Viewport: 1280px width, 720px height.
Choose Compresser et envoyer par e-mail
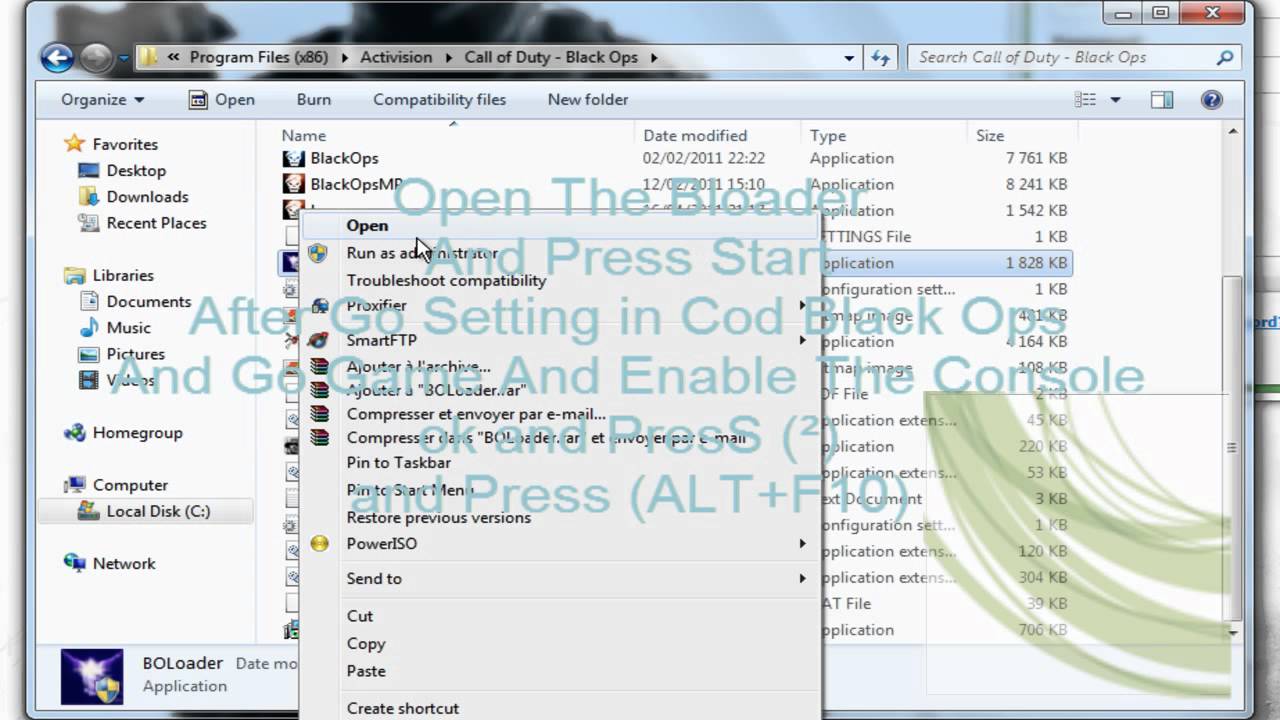476,414
